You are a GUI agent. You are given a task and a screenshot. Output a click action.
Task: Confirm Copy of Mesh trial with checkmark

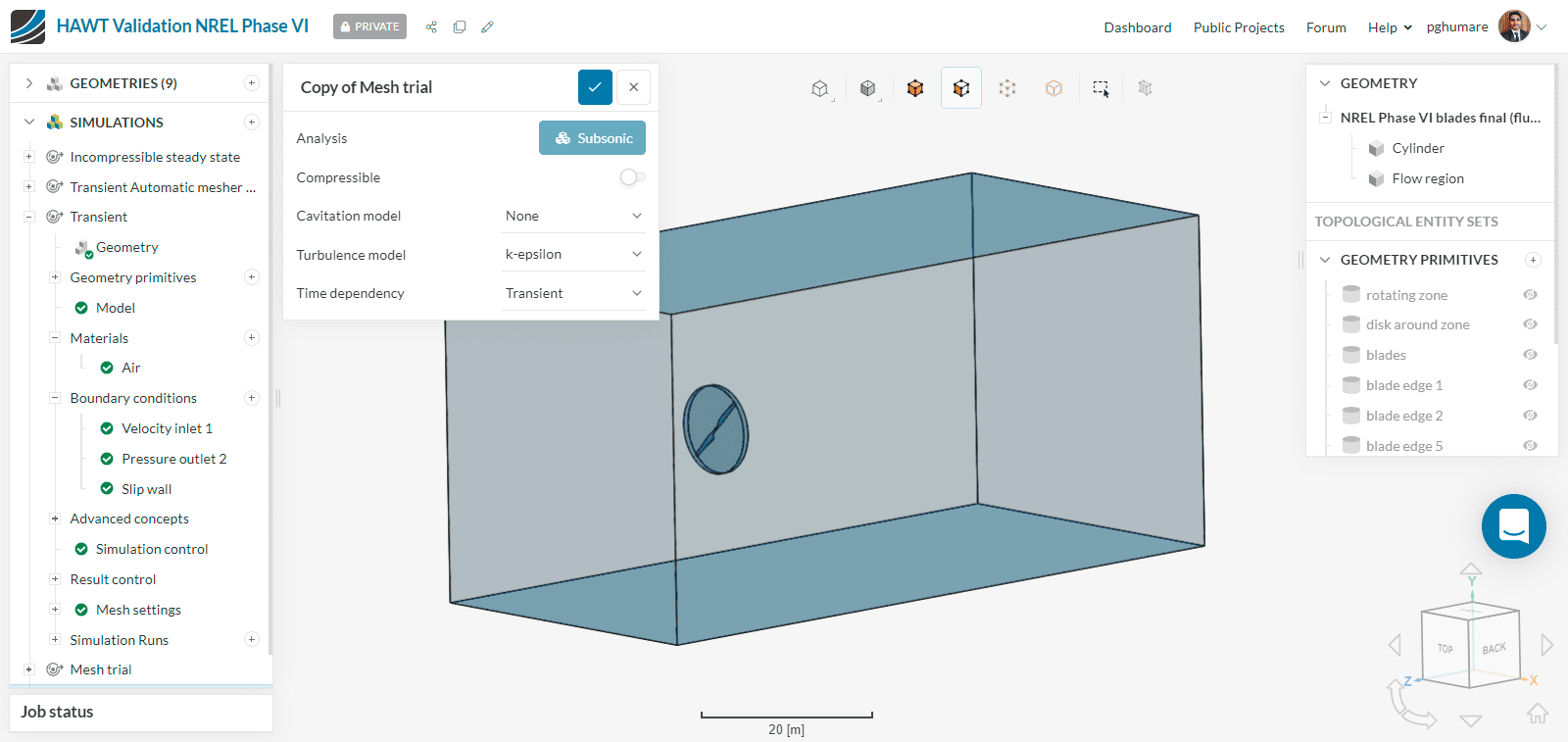pyautogui.click(x=595, y=87)
